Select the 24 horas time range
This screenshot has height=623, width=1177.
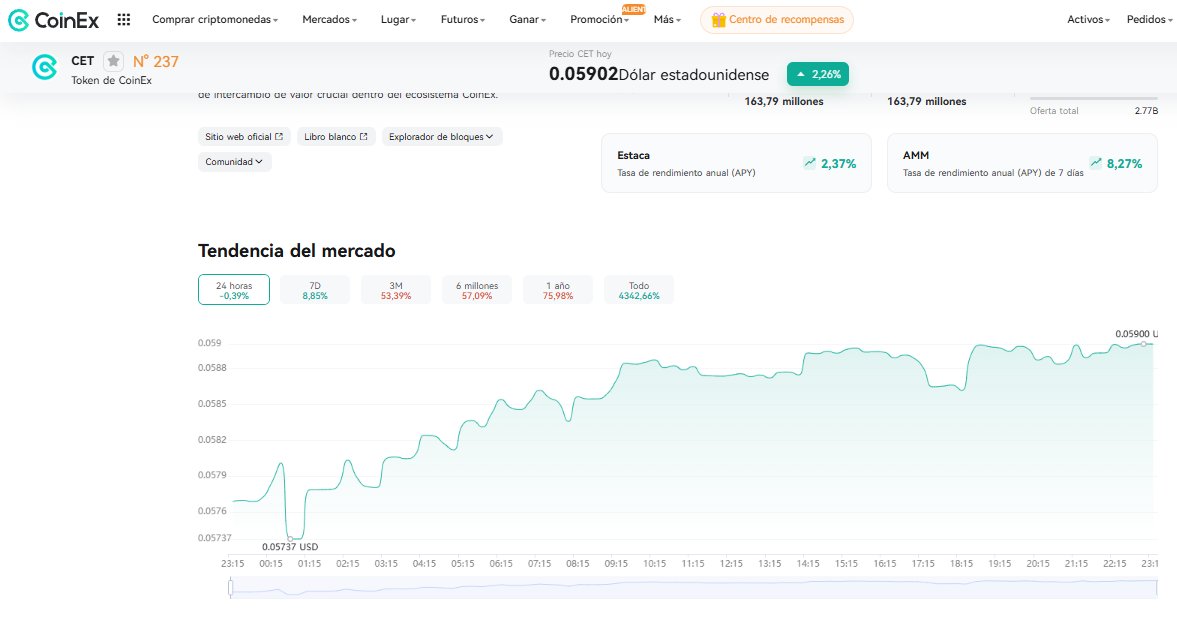(x=233, y=289)
